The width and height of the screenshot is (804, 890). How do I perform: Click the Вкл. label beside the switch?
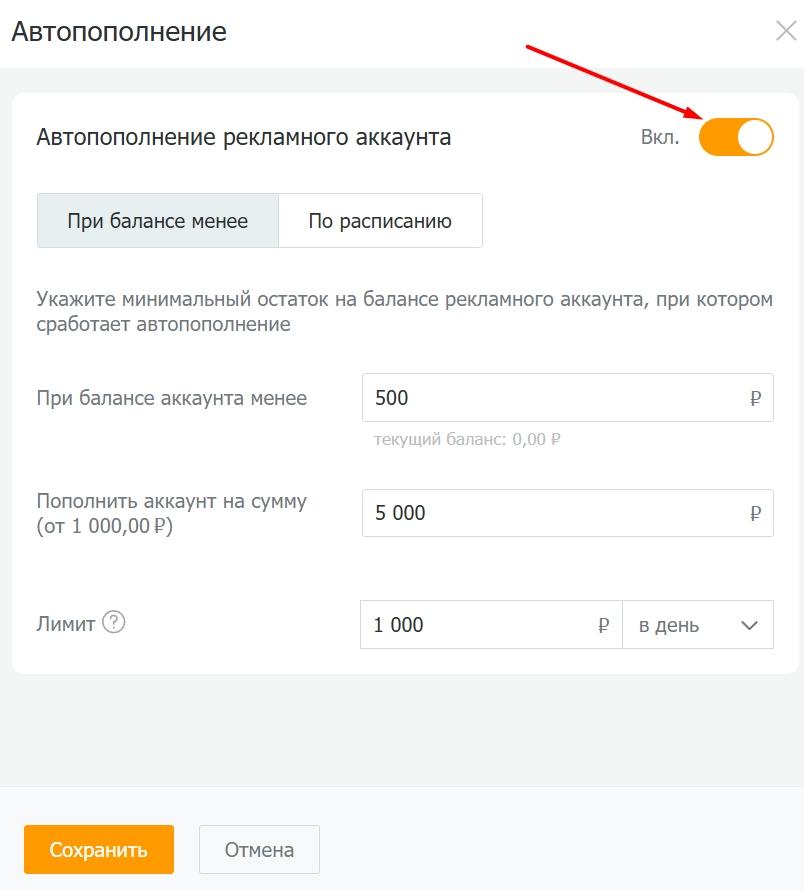coord(660,138)
